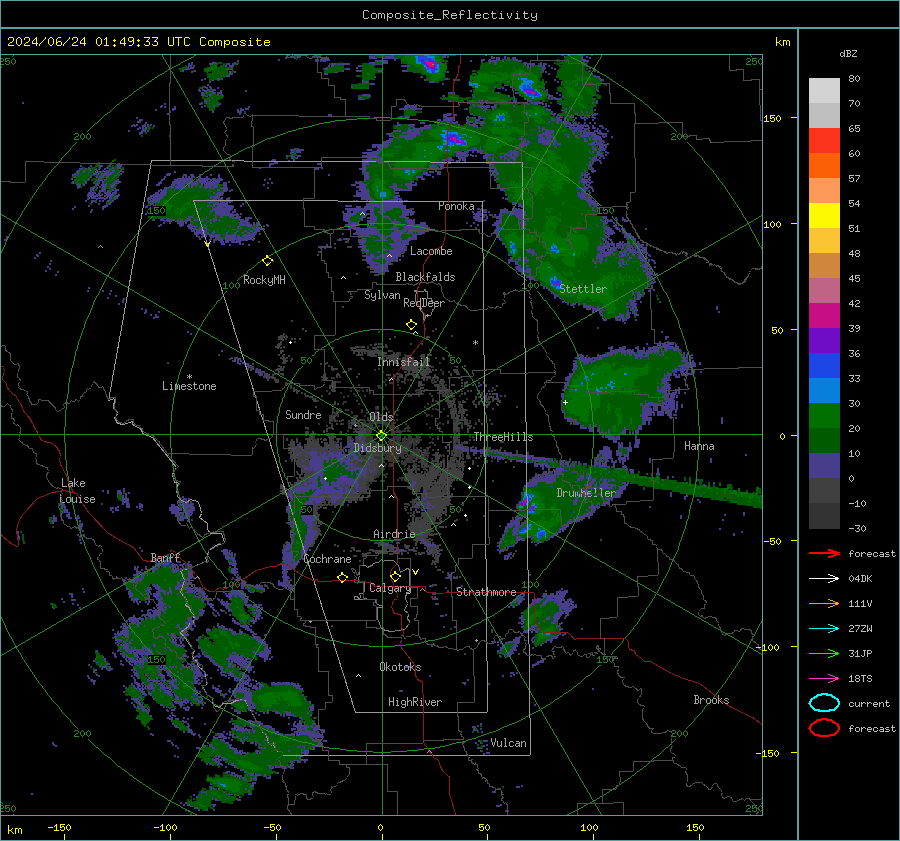Click the yellow diamond marker below RedDeer

point(412,325)
